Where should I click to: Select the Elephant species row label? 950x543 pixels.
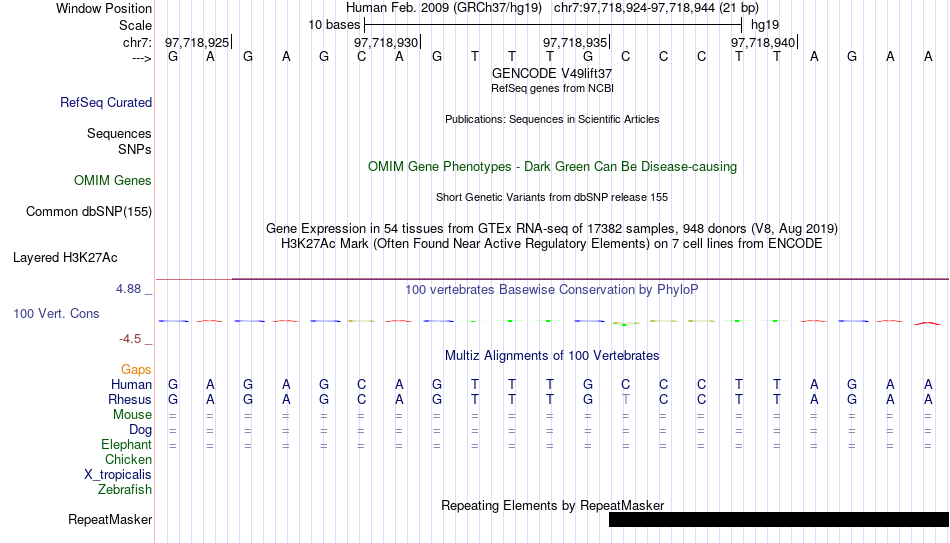(x=126, y=445)
